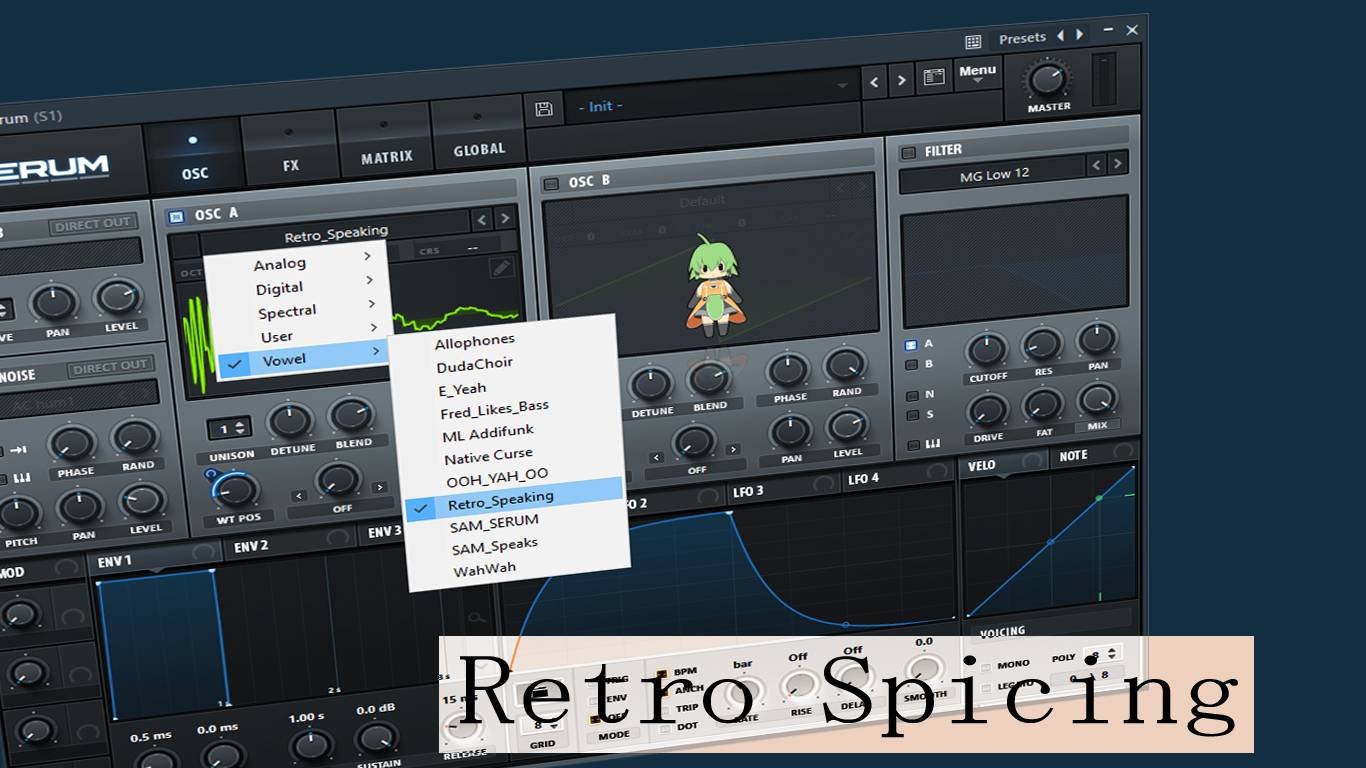Screen dimensions: 1366x768
Task: Click the filter DRIVE knob
Action: pos(988,411)
